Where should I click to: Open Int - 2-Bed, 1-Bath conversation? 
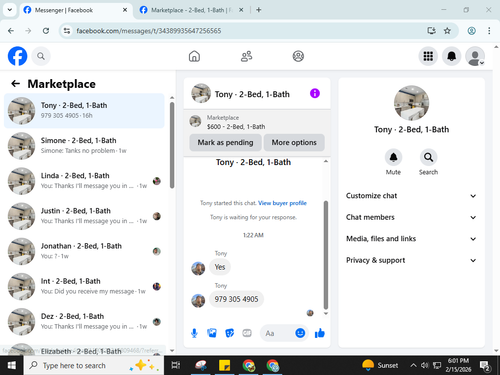tap(84, 286)
